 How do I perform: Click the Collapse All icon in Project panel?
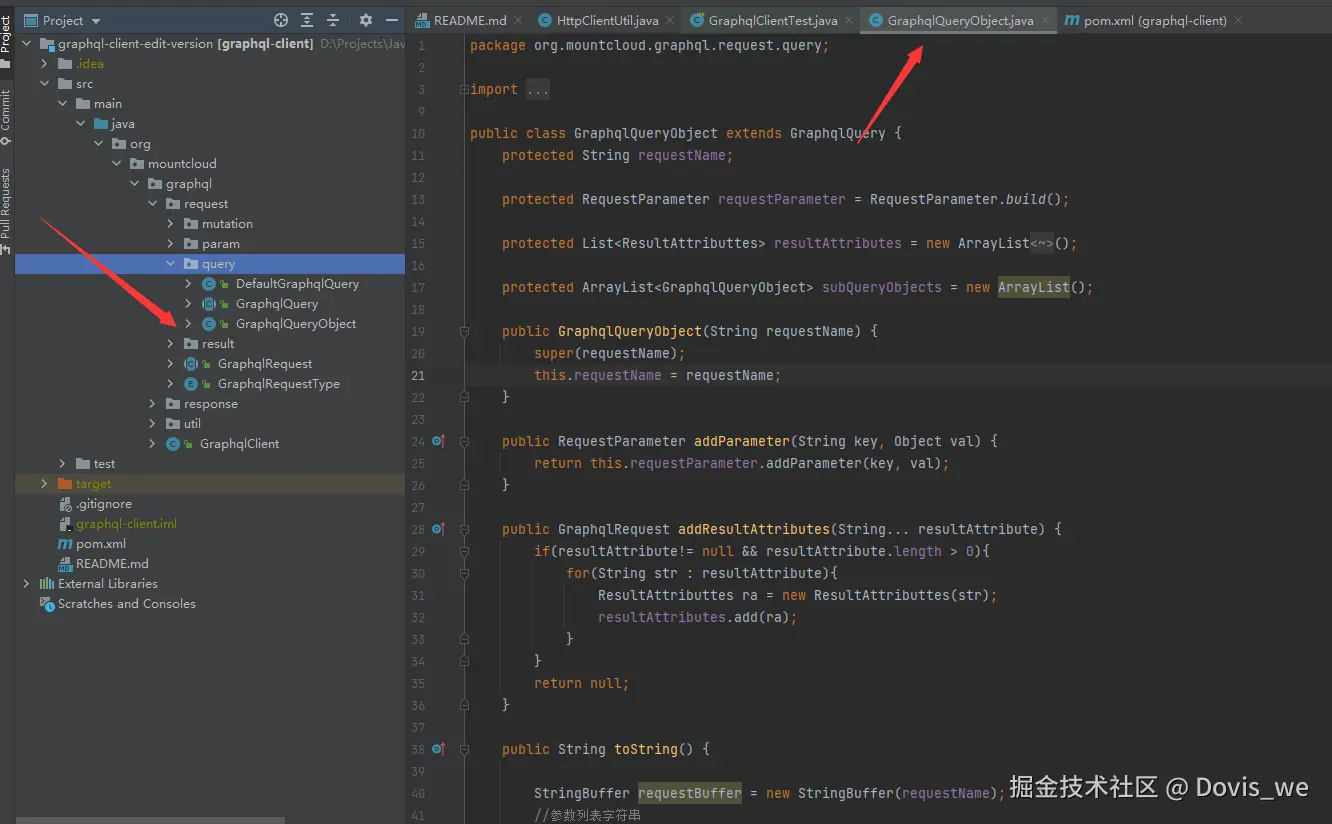(x=333, y=20)
